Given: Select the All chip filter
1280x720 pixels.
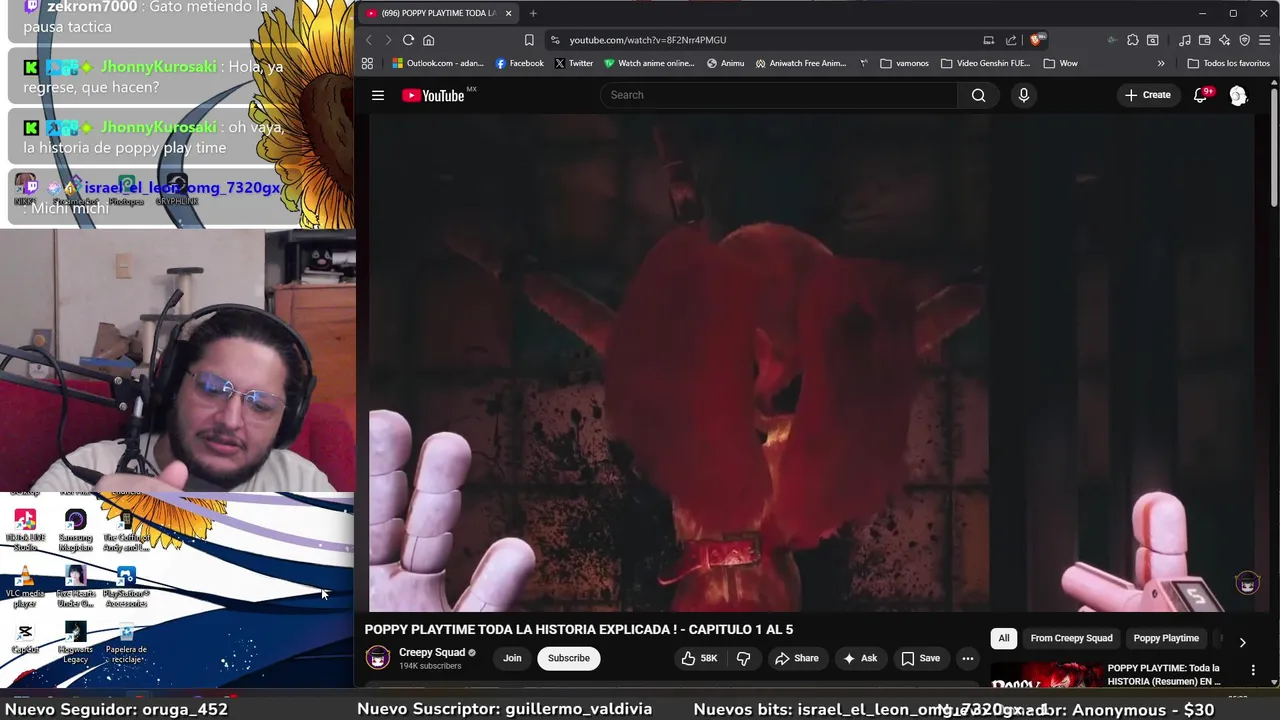Looking at the screenshot, I should coord(1003,638).
